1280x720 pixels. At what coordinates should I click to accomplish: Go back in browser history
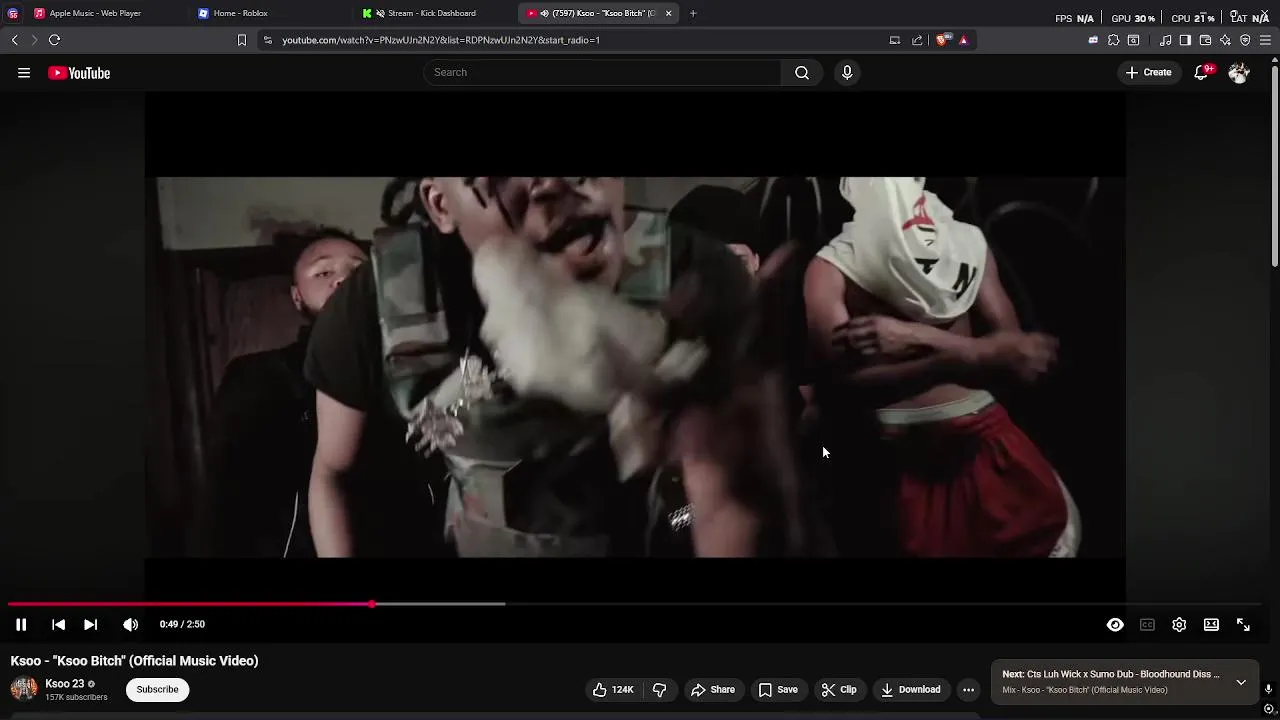click(14, 40)
